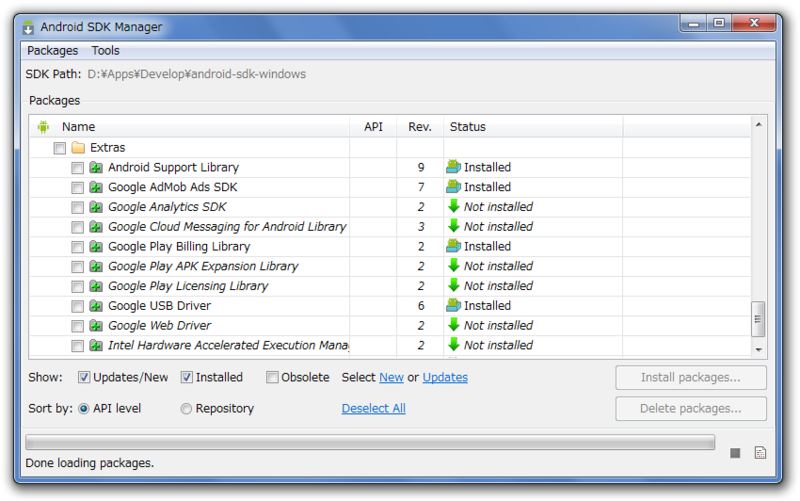Check the Google Analytics SDK checkbox

tap(78, 208)
